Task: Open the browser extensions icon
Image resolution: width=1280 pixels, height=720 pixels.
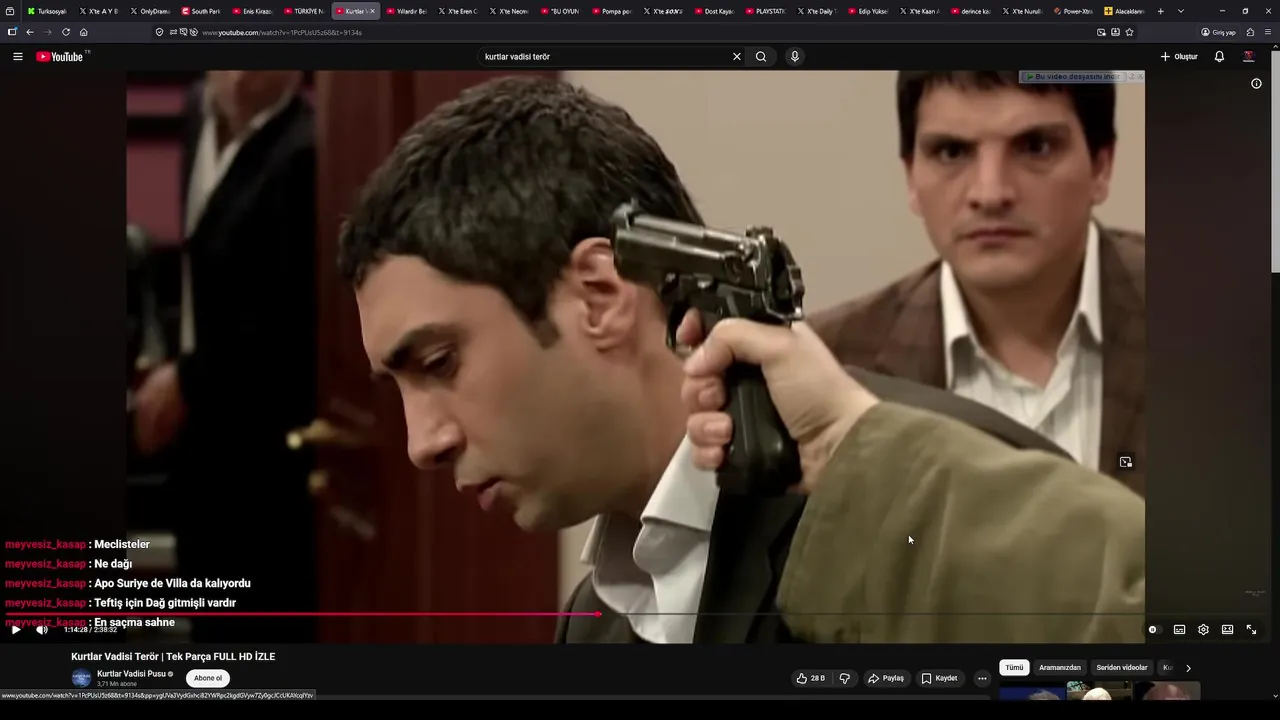Action: click(1250, 32)
